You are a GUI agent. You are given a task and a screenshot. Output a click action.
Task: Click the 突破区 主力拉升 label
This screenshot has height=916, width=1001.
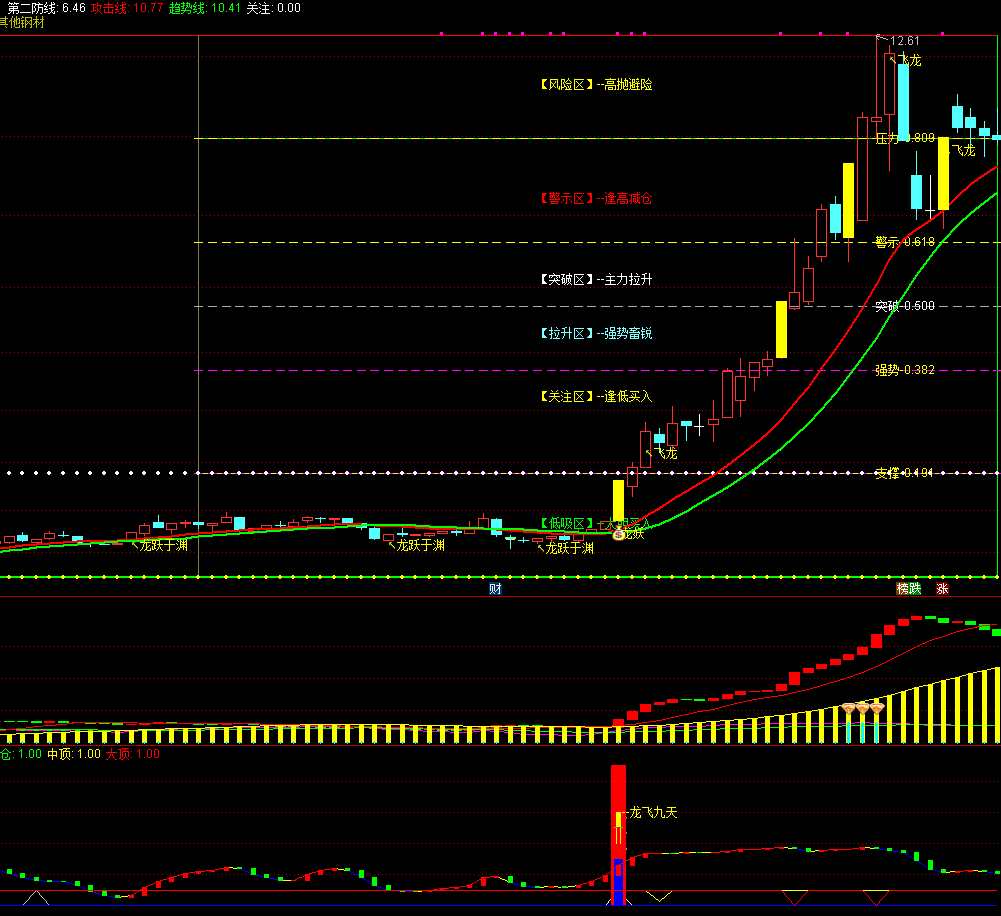click(595, 279)
